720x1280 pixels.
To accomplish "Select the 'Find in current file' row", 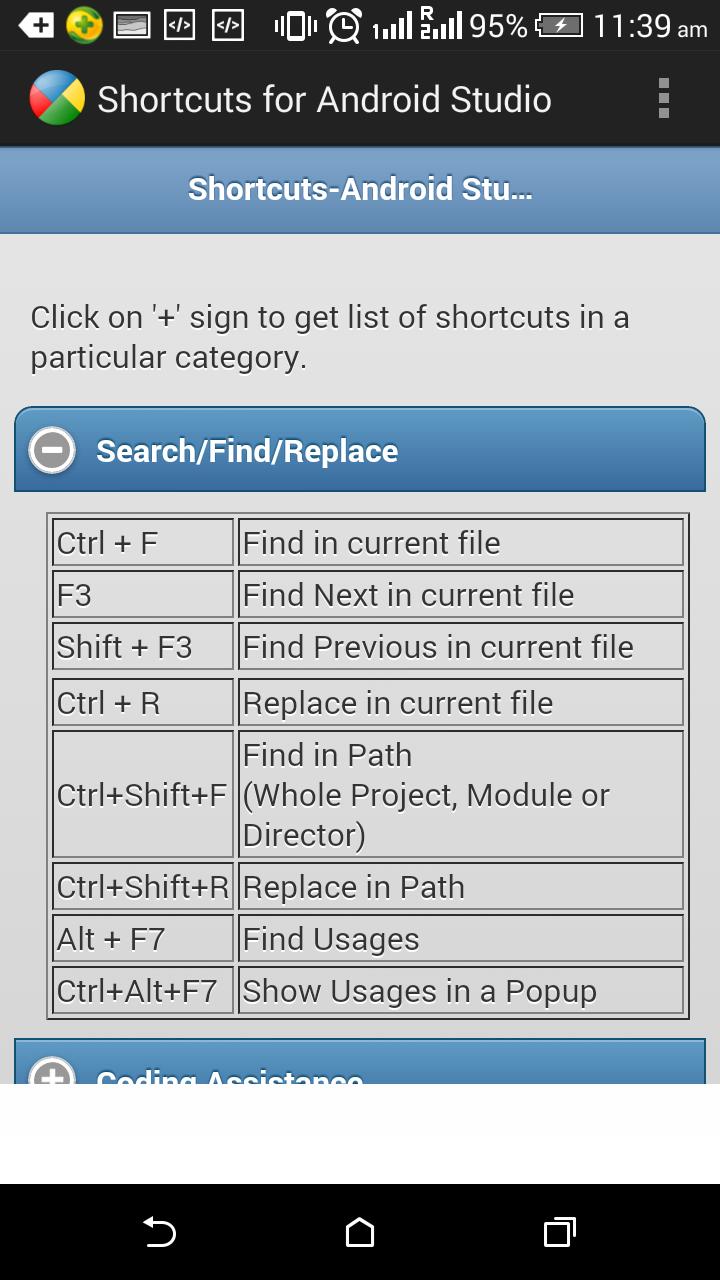I will click(461, 543).
